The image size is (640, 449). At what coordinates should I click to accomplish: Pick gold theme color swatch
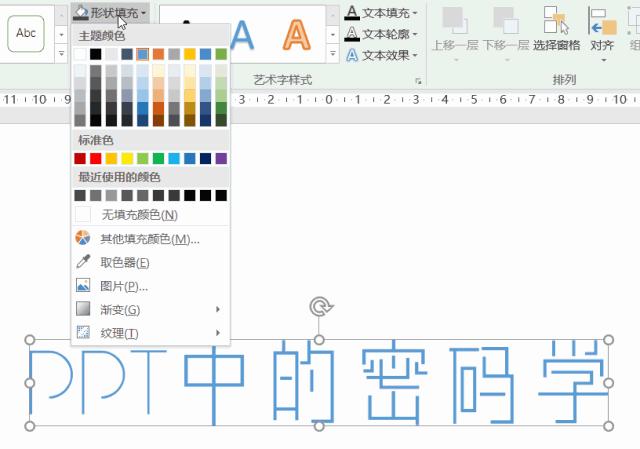pyautogui.click(x=190, y=54)
